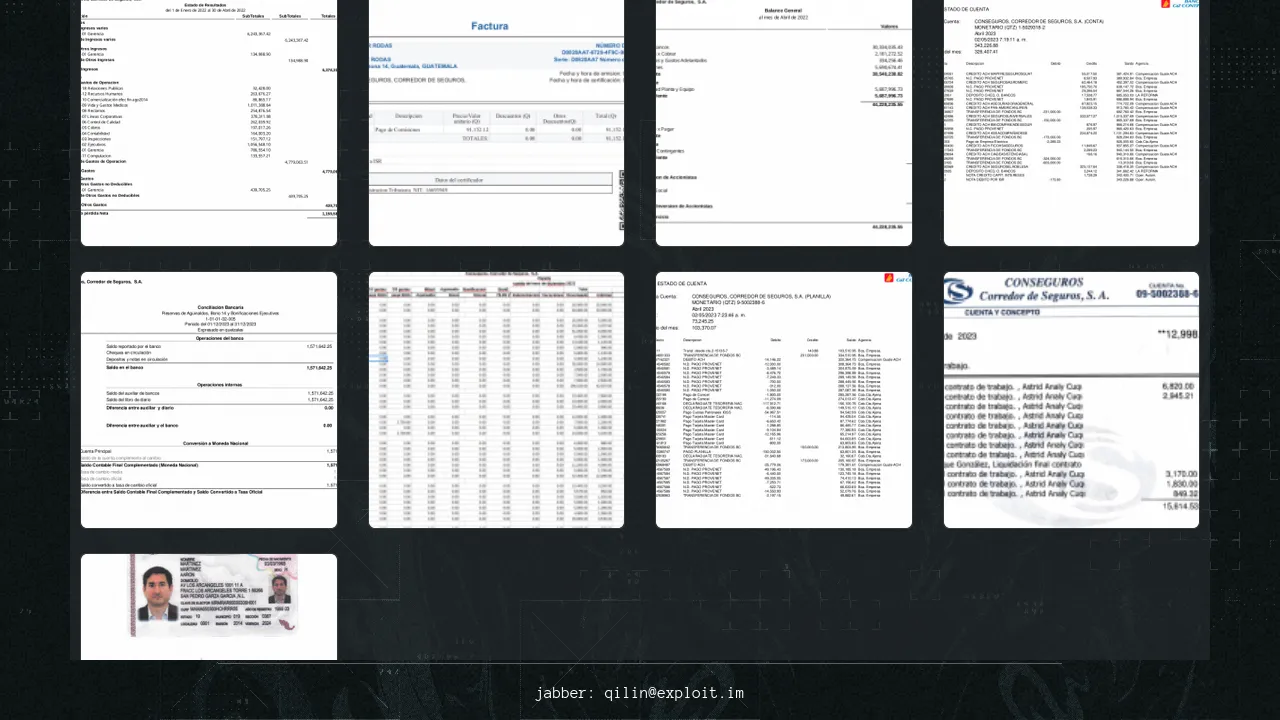The height and width of the screenshot is (720, 1280).
Task: Open the blurred spreadsheet table thumbnail
Action: 496,400
